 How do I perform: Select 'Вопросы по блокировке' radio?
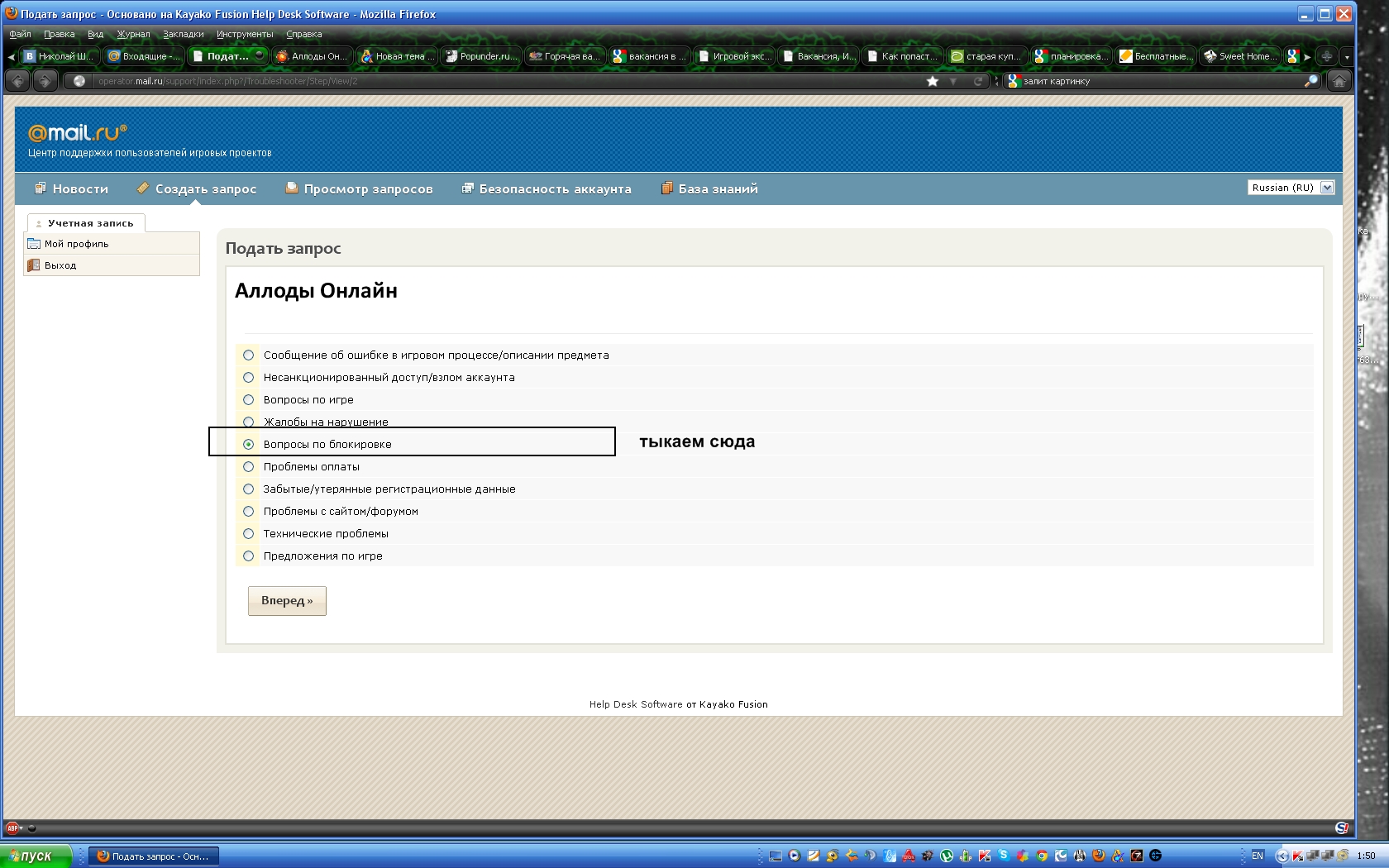248,444
